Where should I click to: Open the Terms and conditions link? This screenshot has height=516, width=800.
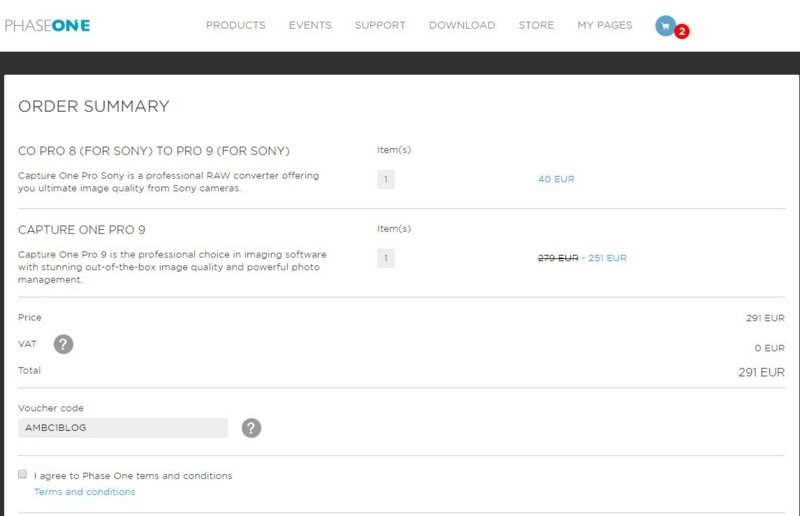[85, 492]
